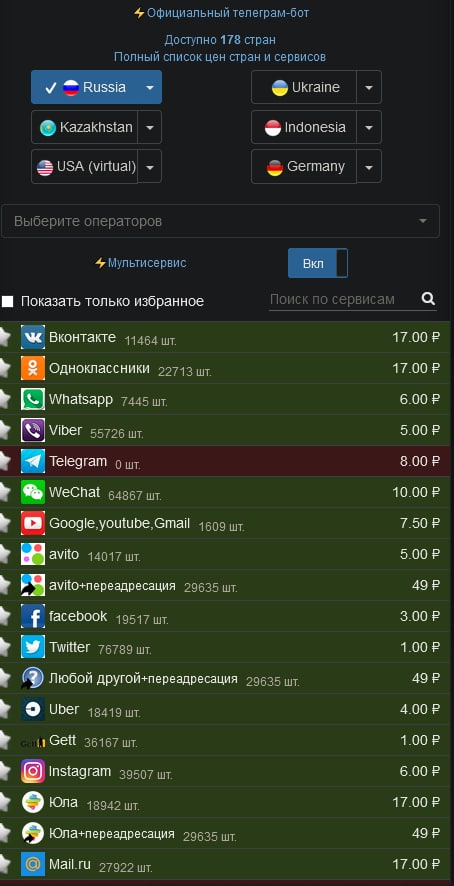This screenshot has width=454, height=886.
Task: Click the Instagram 39507 шт. count
Action: point(146,774)
